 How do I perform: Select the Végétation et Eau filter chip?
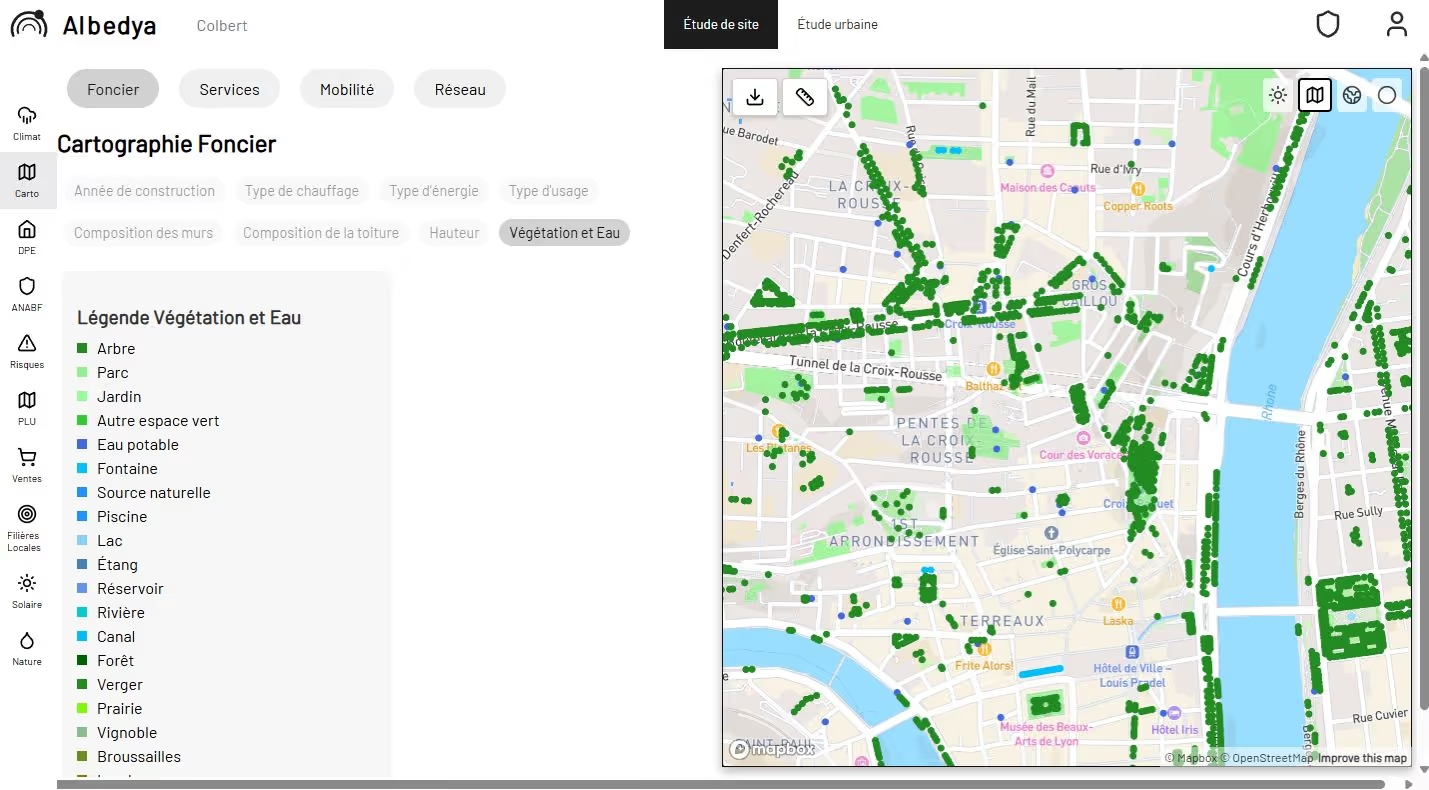coord(564,233)
